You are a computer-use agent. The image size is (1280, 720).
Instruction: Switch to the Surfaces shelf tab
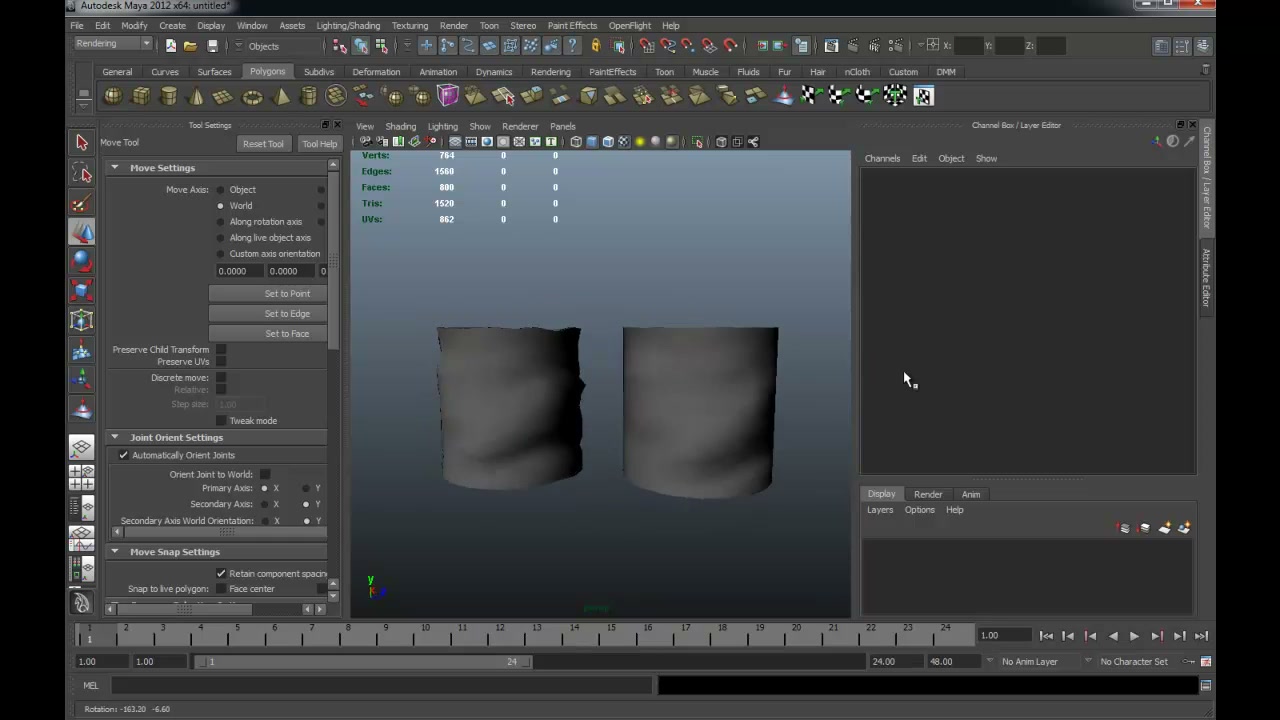tap(214, 72)
